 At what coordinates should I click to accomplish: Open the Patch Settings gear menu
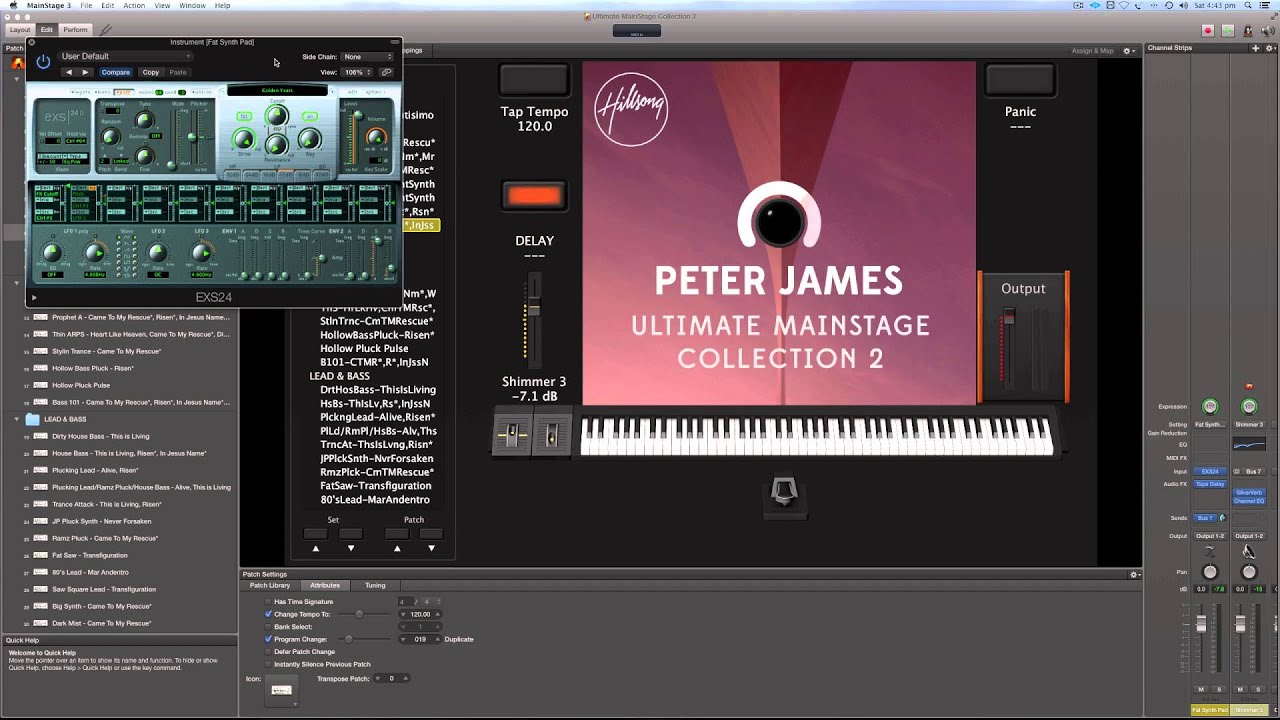coord(1134,574)
